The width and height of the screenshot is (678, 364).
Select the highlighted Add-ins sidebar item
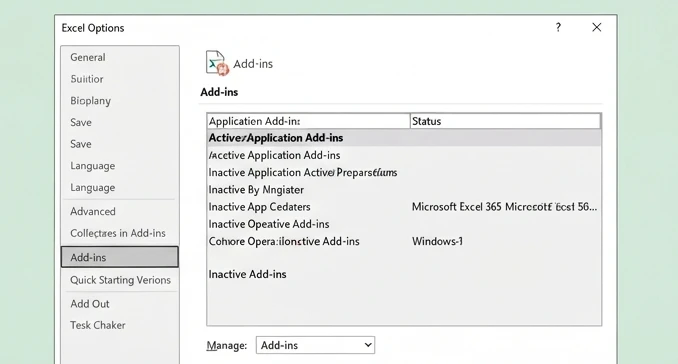coord(120,257)
